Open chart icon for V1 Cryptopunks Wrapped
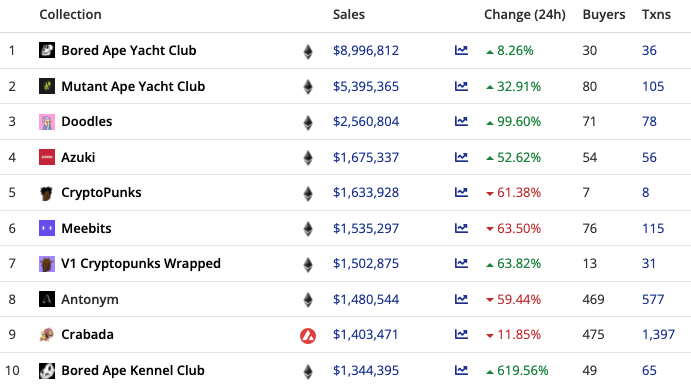Viewport: 691px width, 387px height. [461, 263]
